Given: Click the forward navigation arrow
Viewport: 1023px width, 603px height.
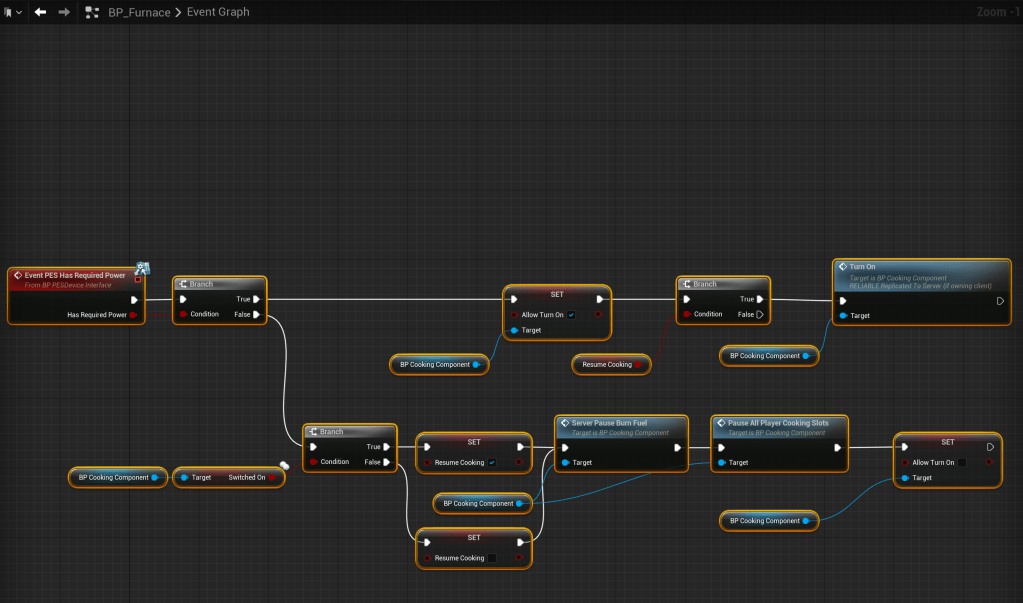Looking at the screenshot, I should (x=64, y=12).
